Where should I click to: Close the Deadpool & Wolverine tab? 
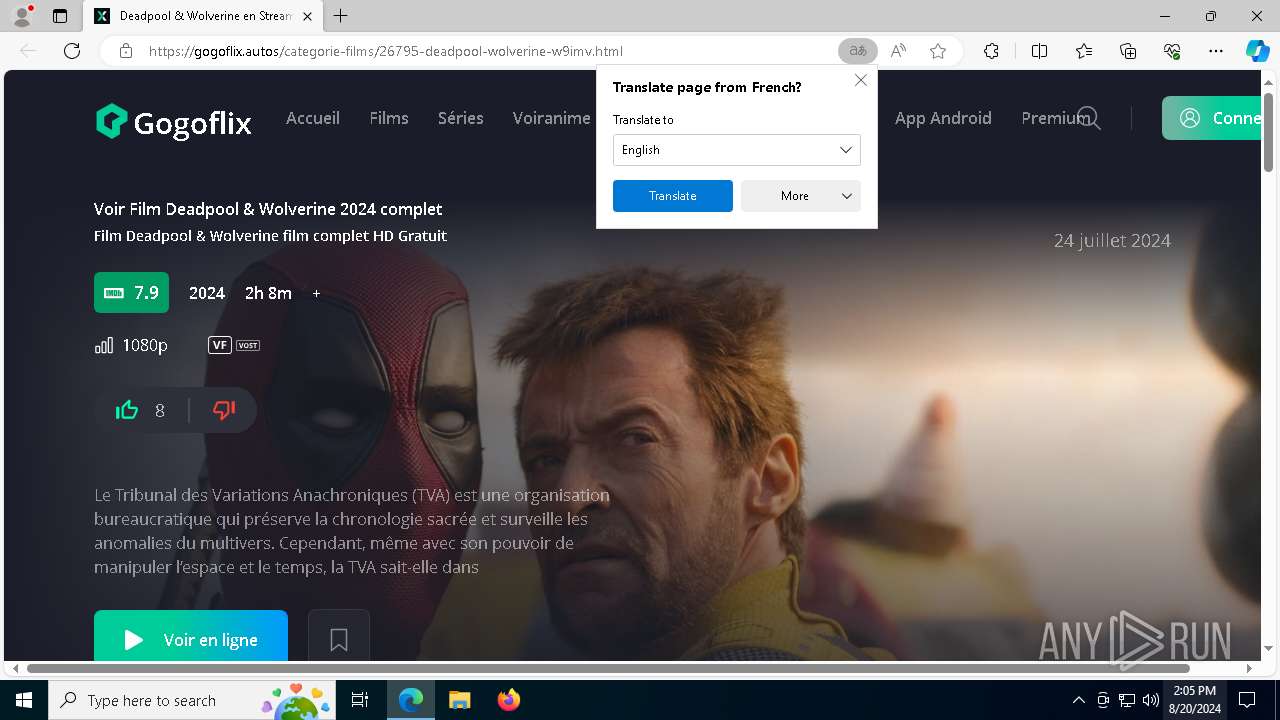(307, 16)
